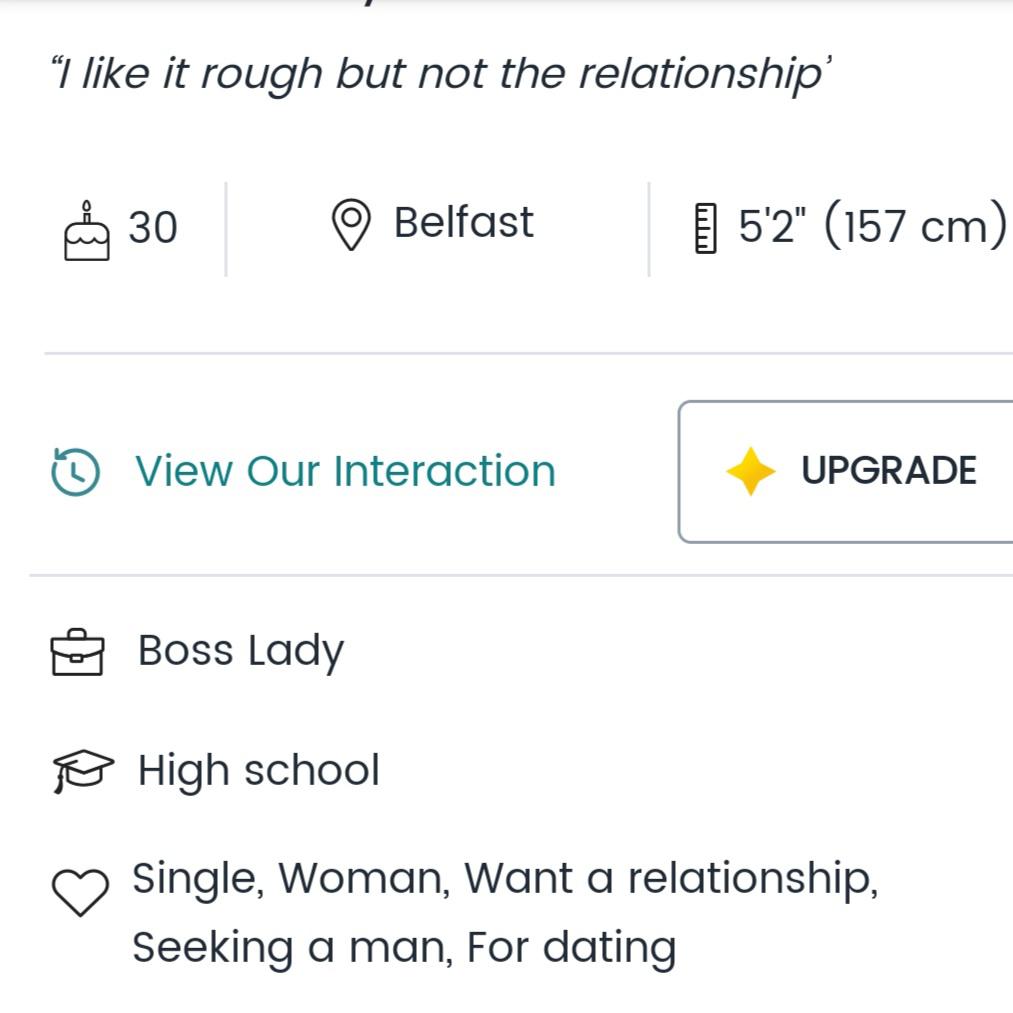Click the briefcase occupation icon
The height and width of the screenshot is (1013, 1013).
click(77, 652)
